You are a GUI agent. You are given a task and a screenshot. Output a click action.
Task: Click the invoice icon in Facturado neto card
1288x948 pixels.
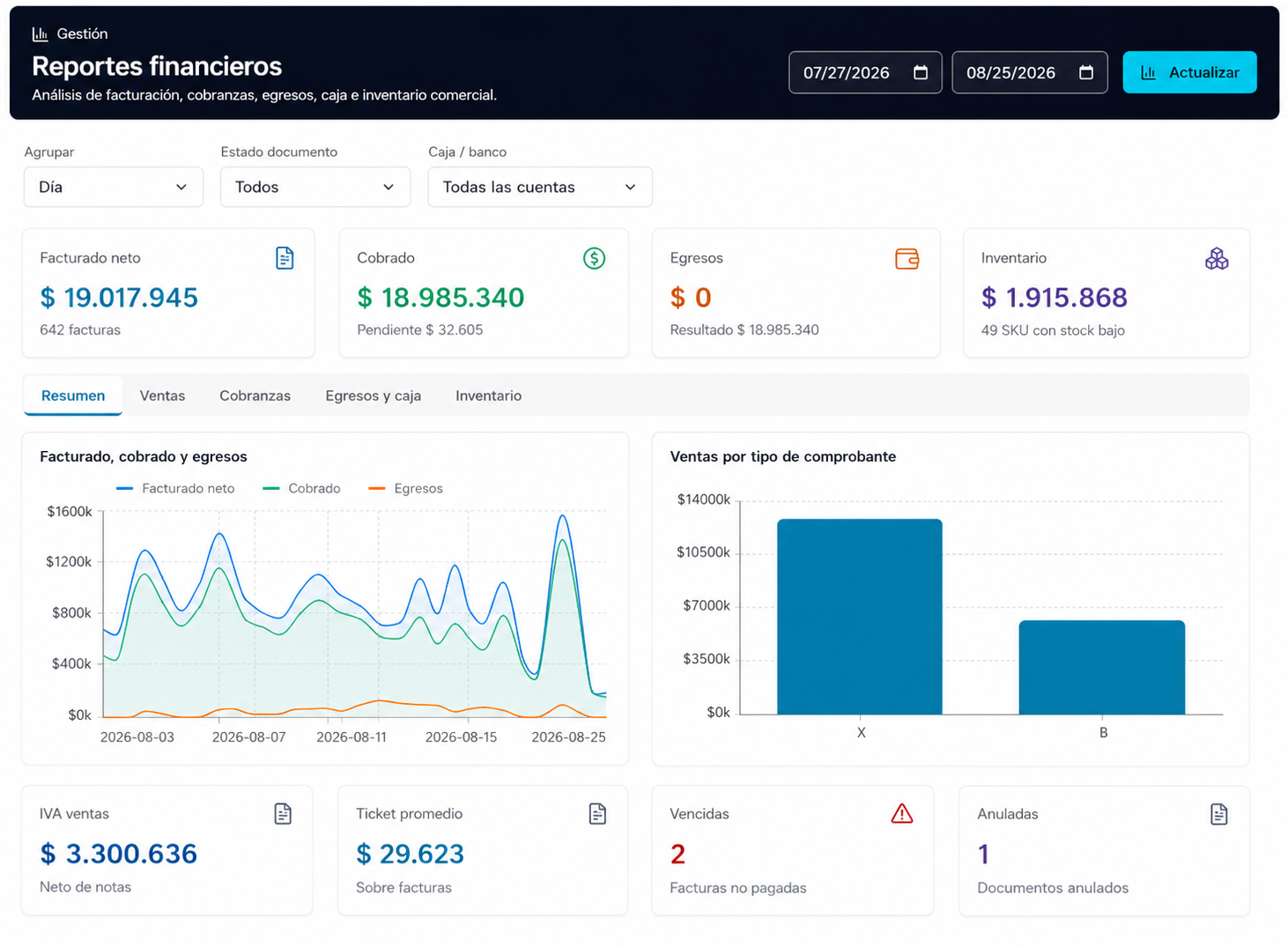285,258
